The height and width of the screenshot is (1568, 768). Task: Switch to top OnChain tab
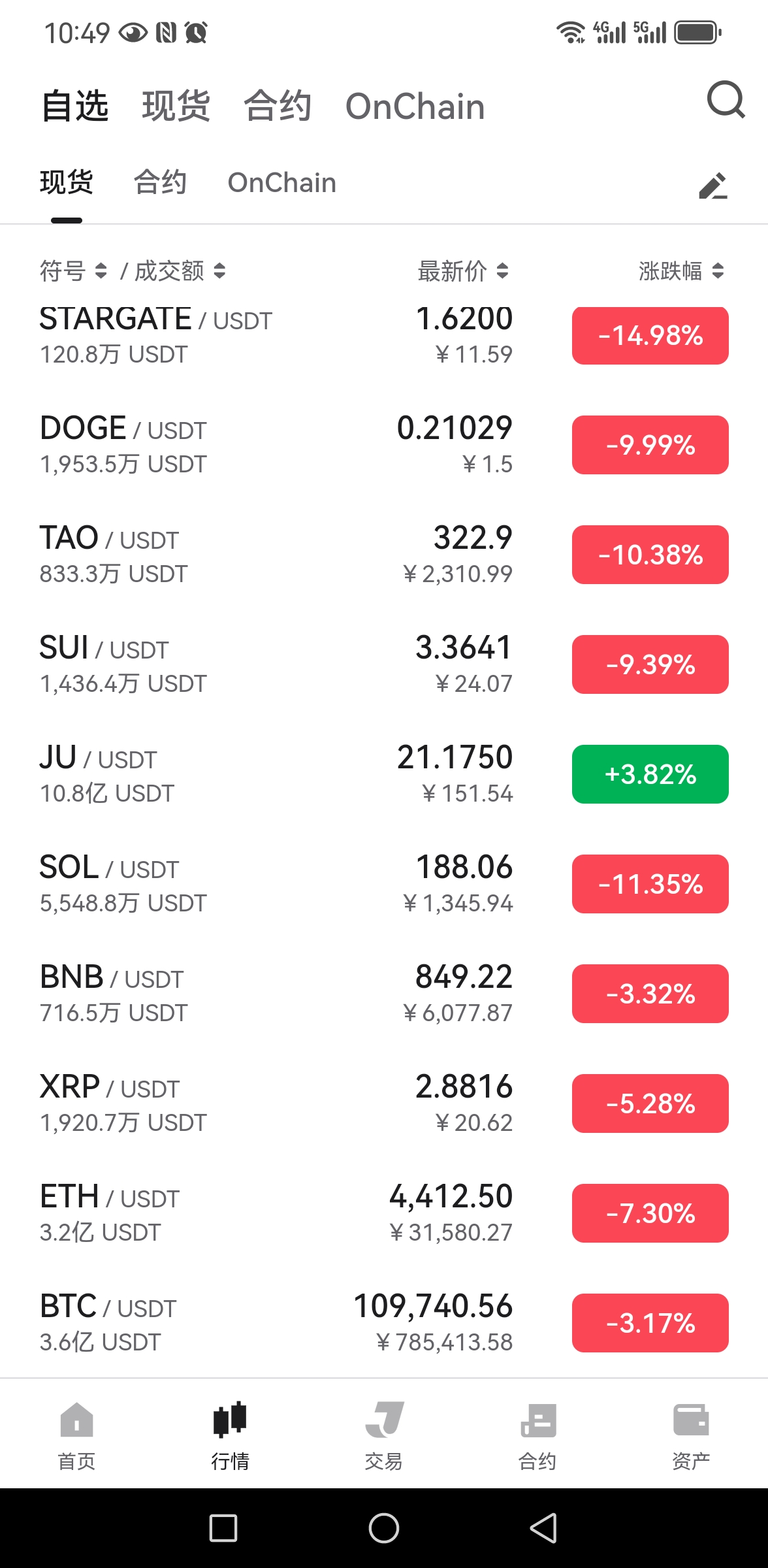pyautogui.click(x=415, y=106)
